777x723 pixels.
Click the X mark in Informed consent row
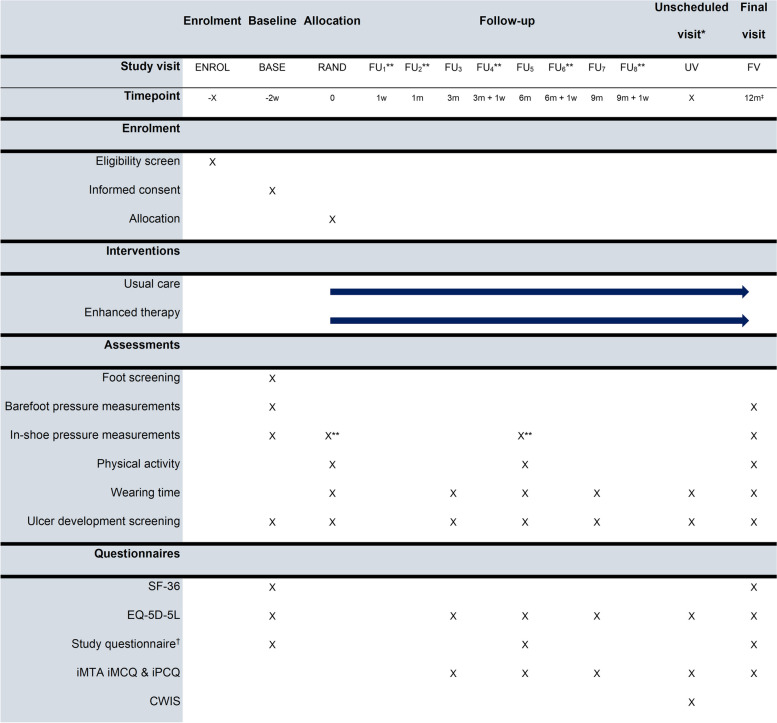tap(272, 191)
